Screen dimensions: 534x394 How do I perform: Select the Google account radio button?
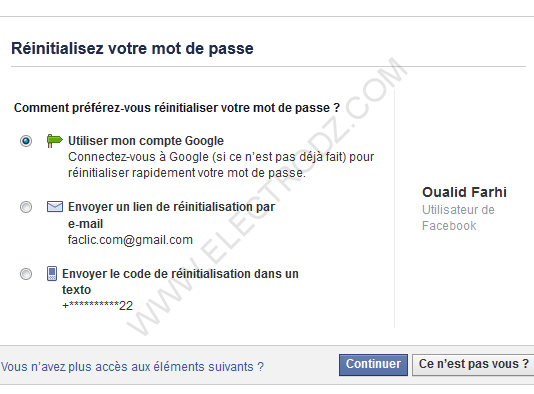click(26, 141)
